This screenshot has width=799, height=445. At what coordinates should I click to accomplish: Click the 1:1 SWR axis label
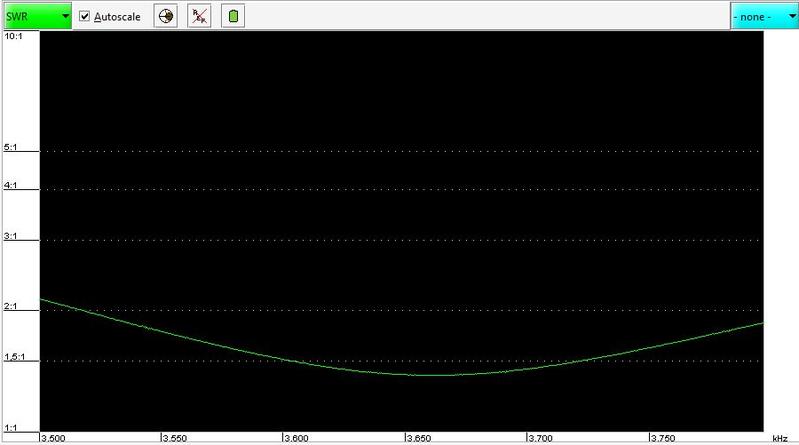(11, 427)
